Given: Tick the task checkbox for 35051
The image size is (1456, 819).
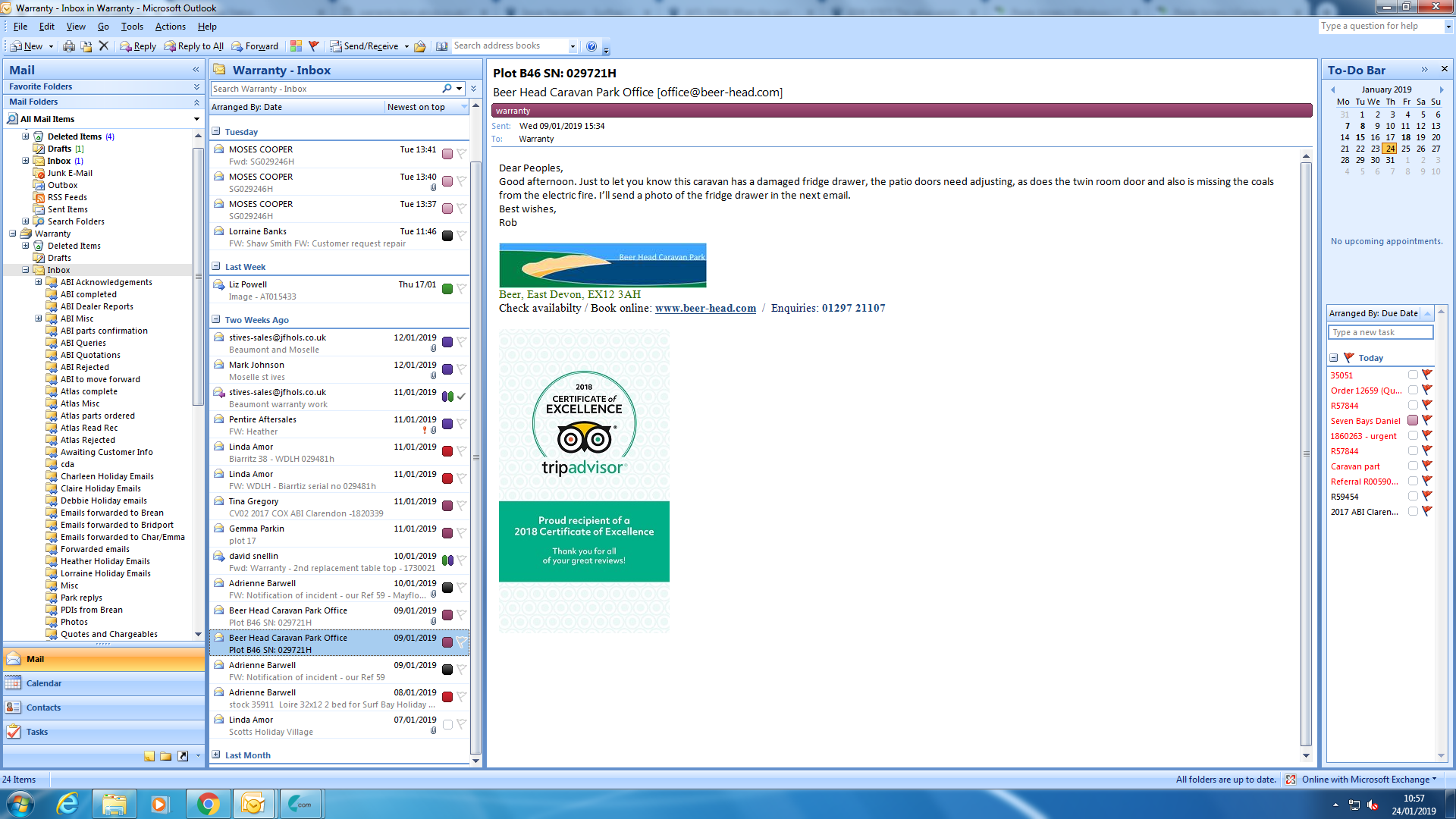Looking at the screenshot, I should coord(1413,375).
